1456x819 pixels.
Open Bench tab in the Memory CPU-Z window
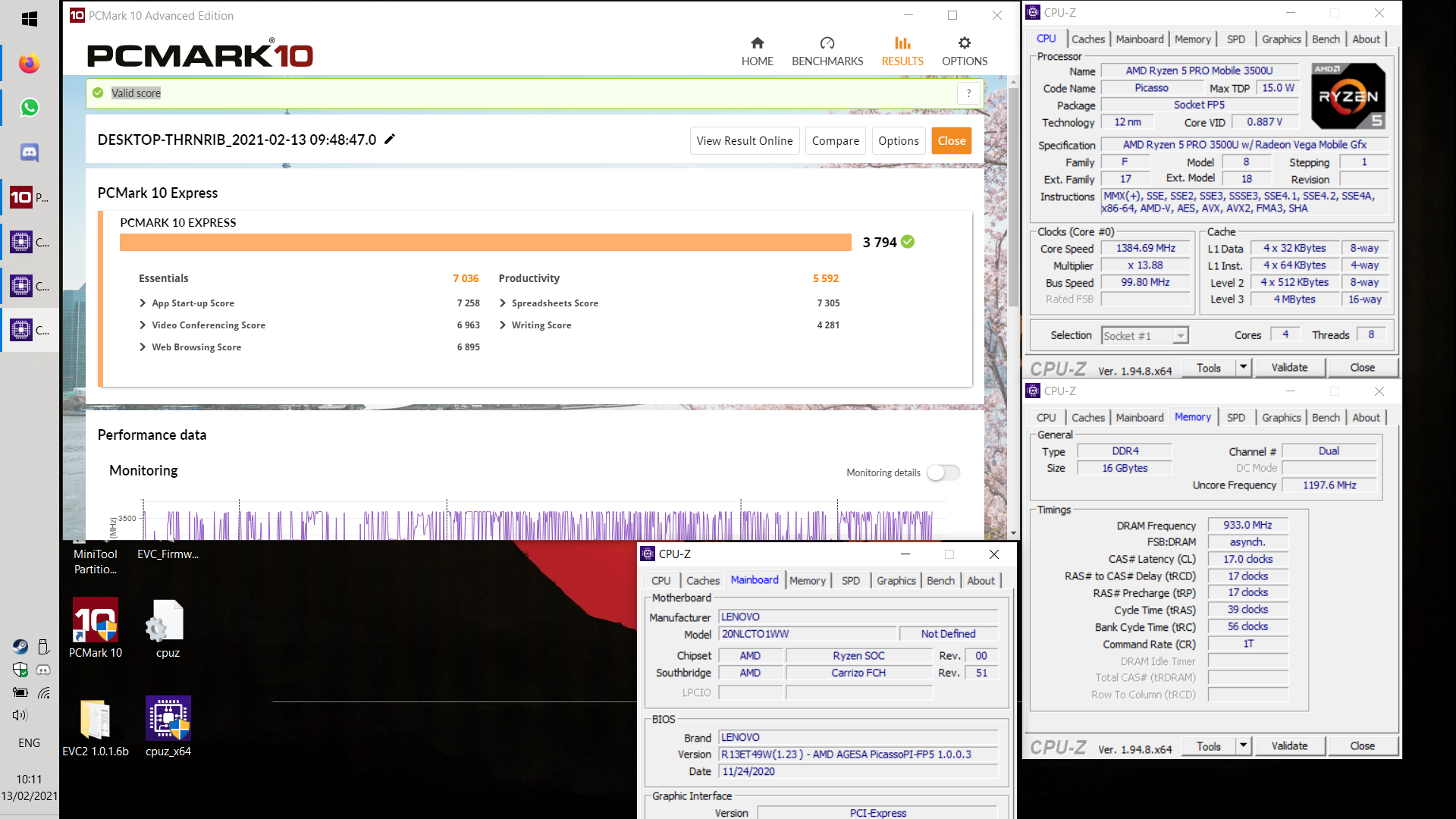[1326, 417]
